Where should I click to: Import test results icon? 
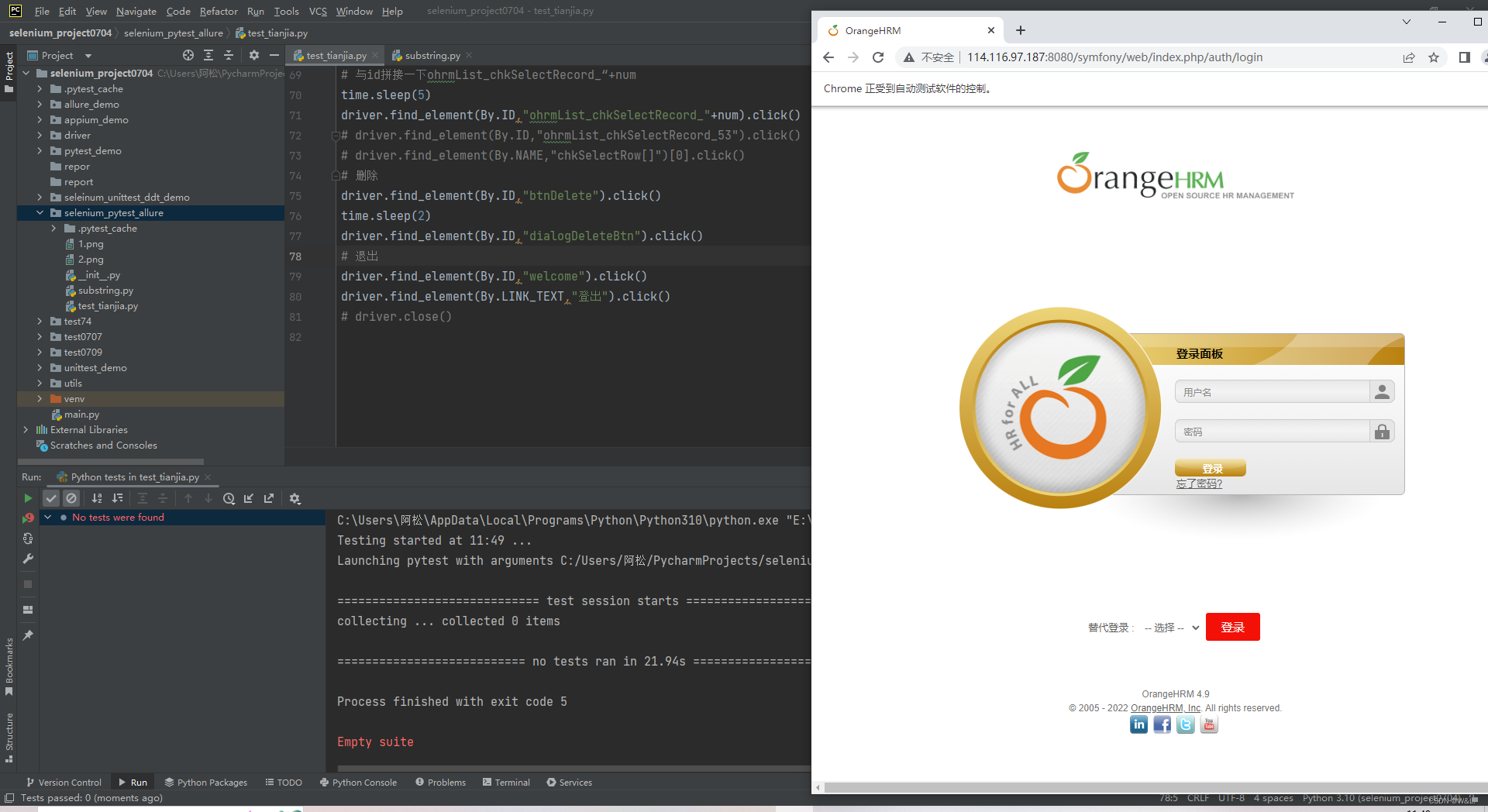(249, 498)
